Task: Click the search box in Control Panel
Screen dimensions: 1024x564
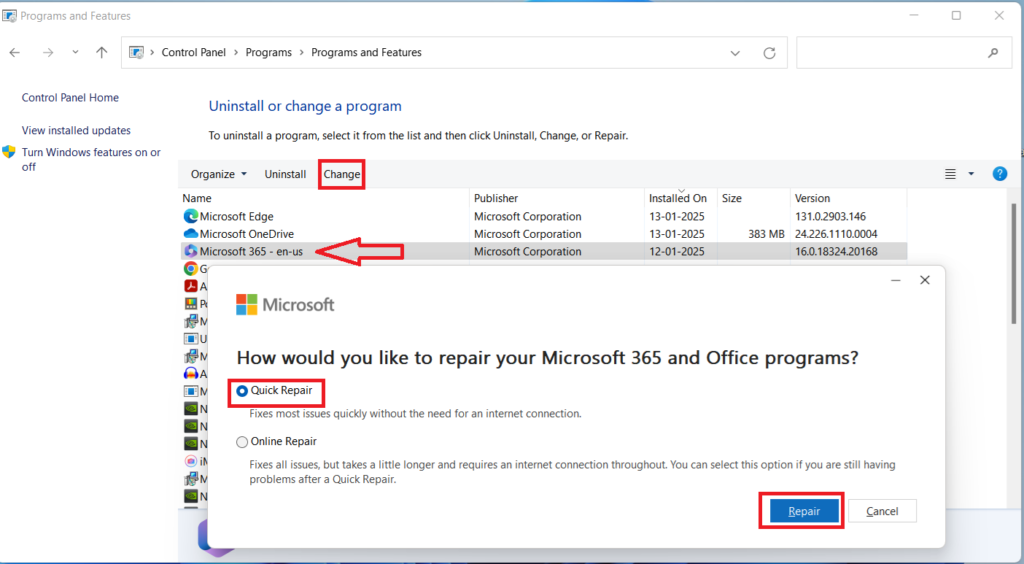Action: point(904,53)
